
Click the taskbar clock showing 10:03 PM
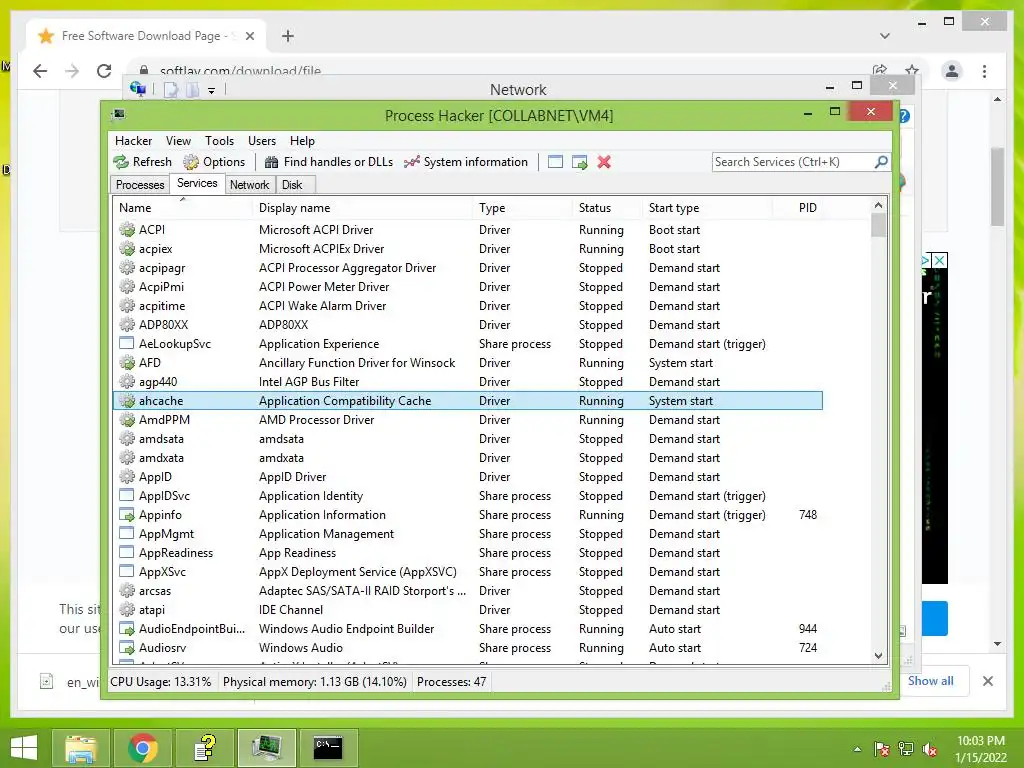click(980, 749)
